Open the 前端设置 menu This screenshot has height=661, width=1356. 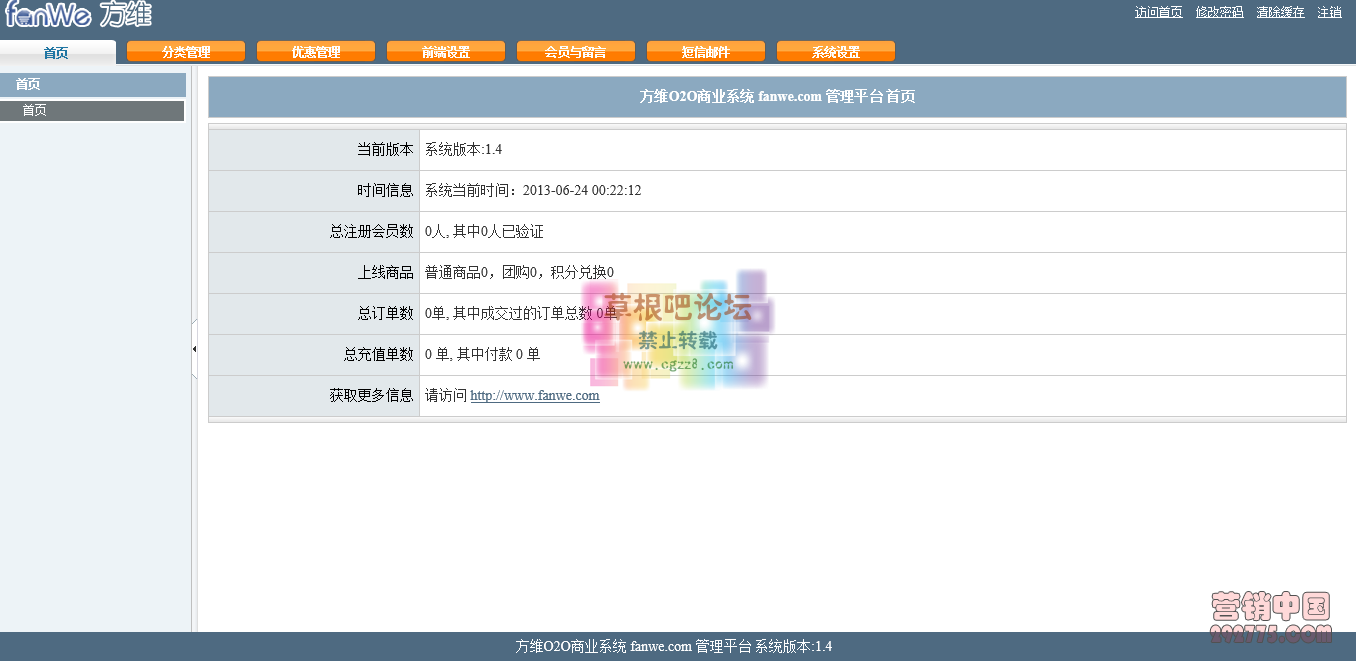point(446,50)
